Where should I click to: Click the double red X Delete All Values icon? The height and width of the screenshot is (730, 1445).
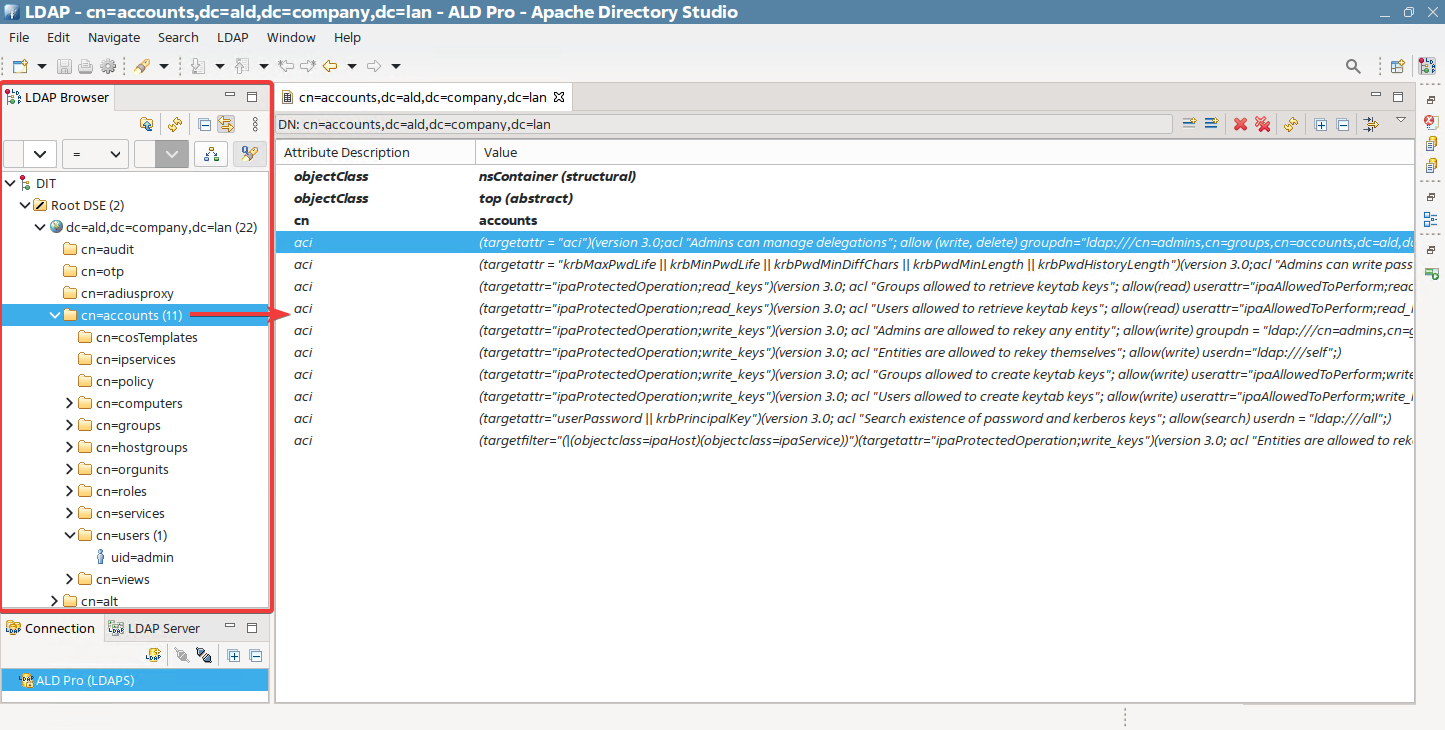(1262, 124)
